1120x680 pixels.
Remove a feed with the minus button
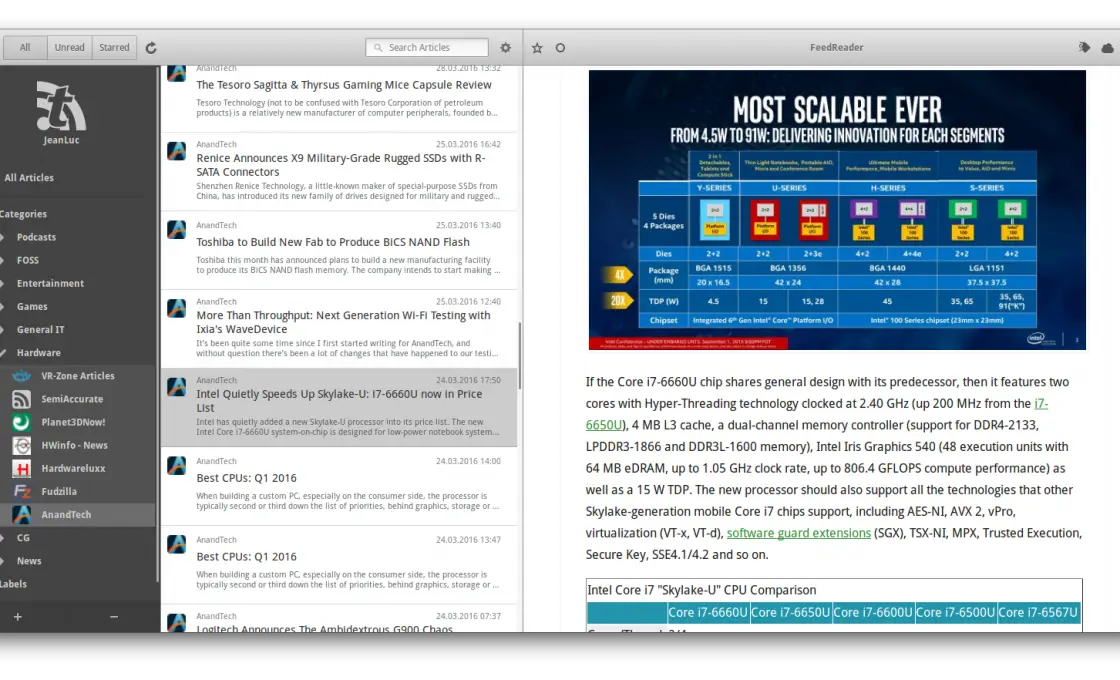pyautogui.click(x=114, y=616)
